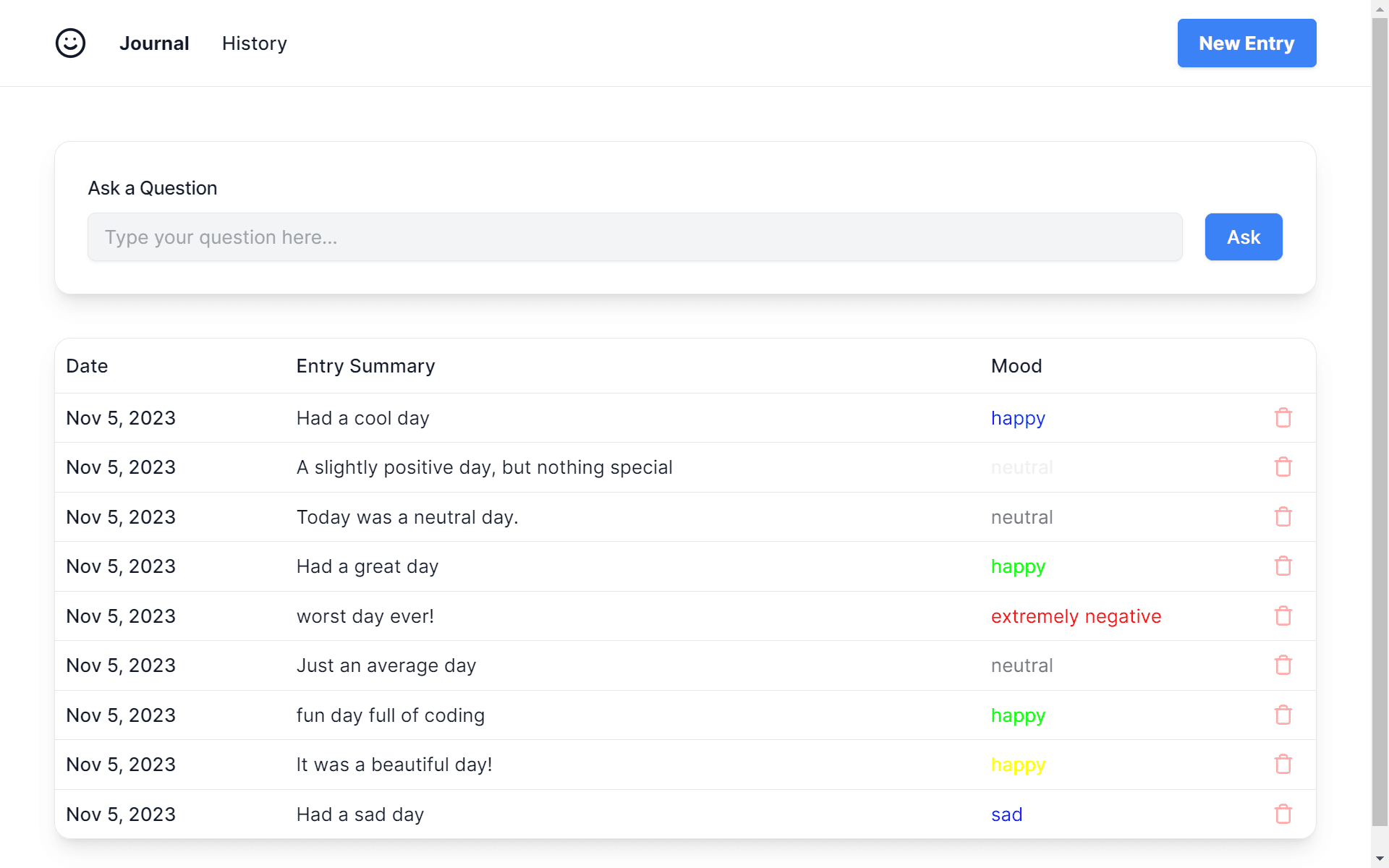1389x868 pixels.
Task: Click the smiley face logo icon
Action: pos(70,43)
